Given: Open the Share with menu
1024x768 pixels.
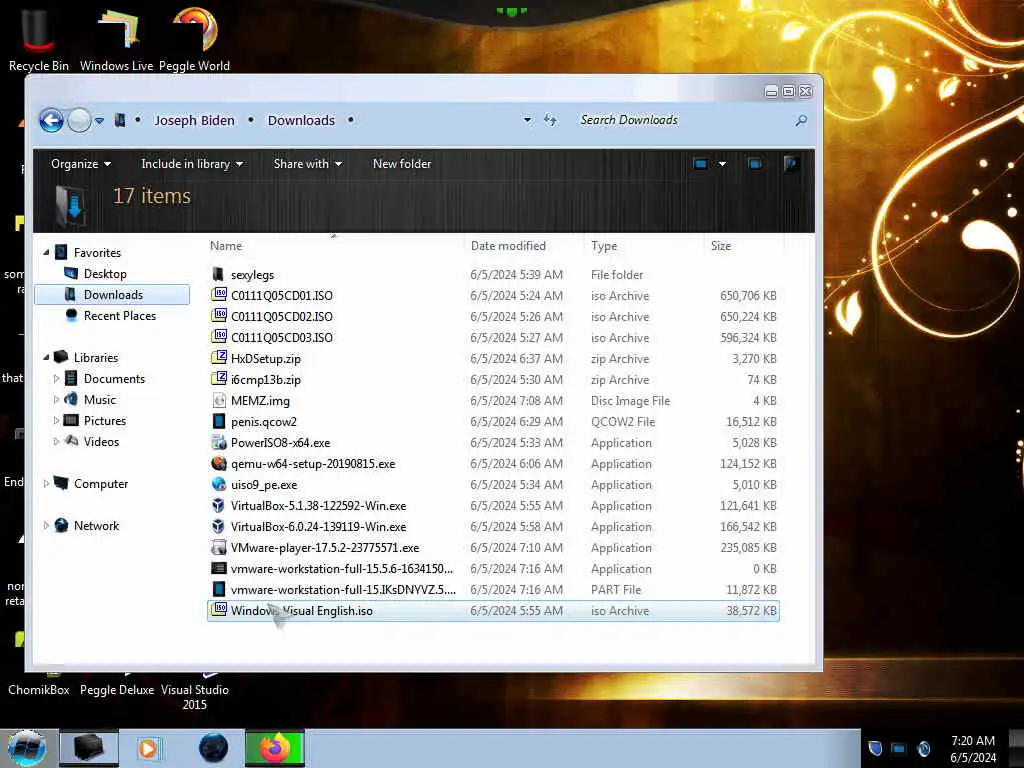Looking at the screenshot, I should [308, 164].
